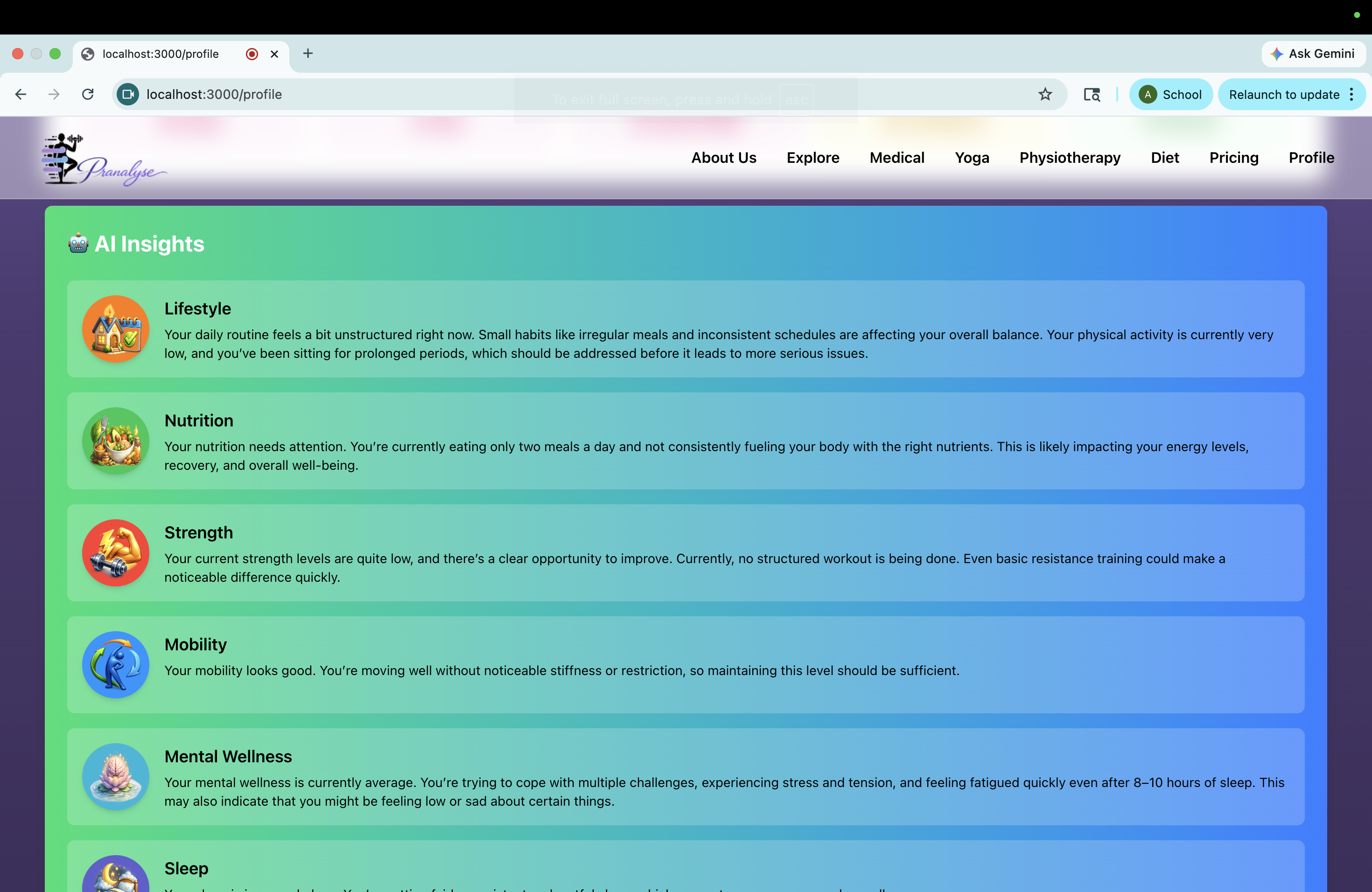Click the Strength flexed arm icon
This screenshot has width=1372, height=892.
[x=115, y=553]
